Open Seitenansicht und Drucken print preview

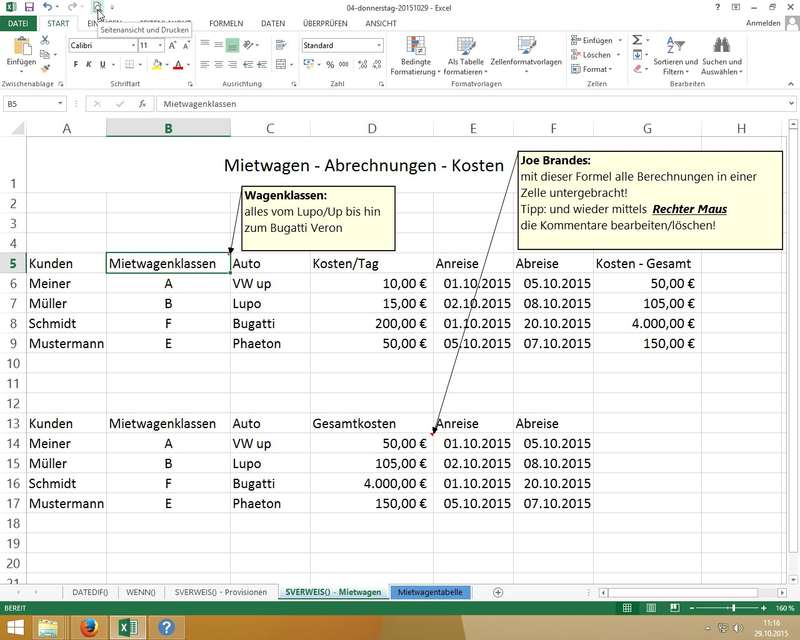coord(97,7)
